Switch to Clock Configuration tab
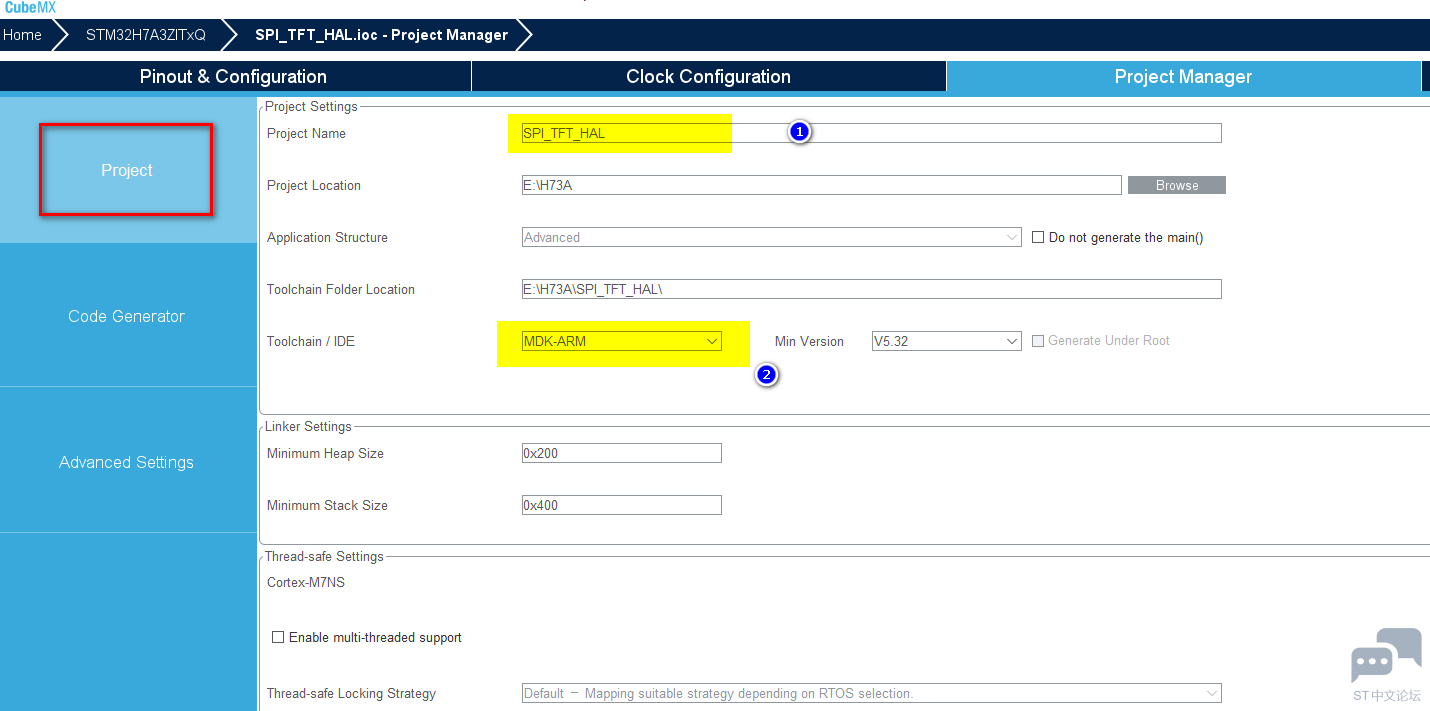The width and height of the screenshot is (1430, 711). pos(708,77)
